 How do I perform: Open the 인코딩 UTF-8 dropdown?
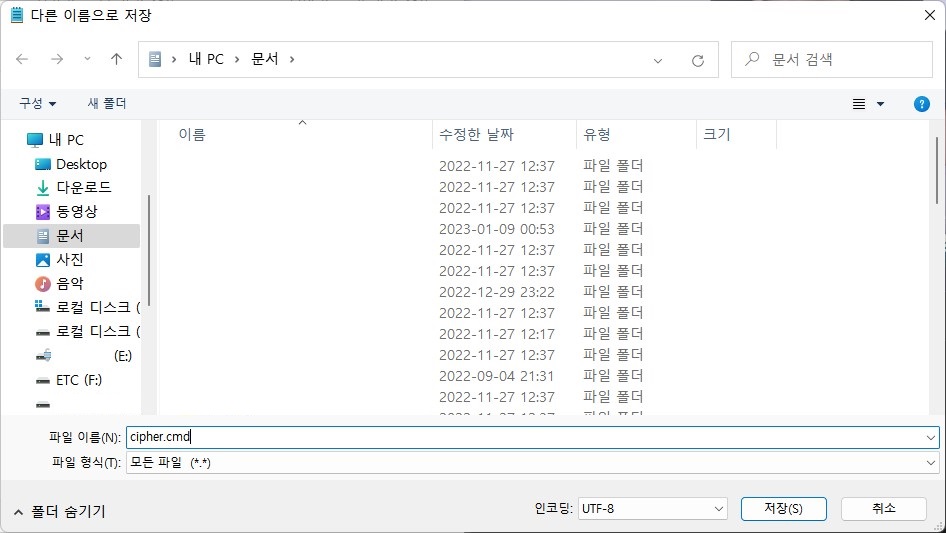coord(652,509)
